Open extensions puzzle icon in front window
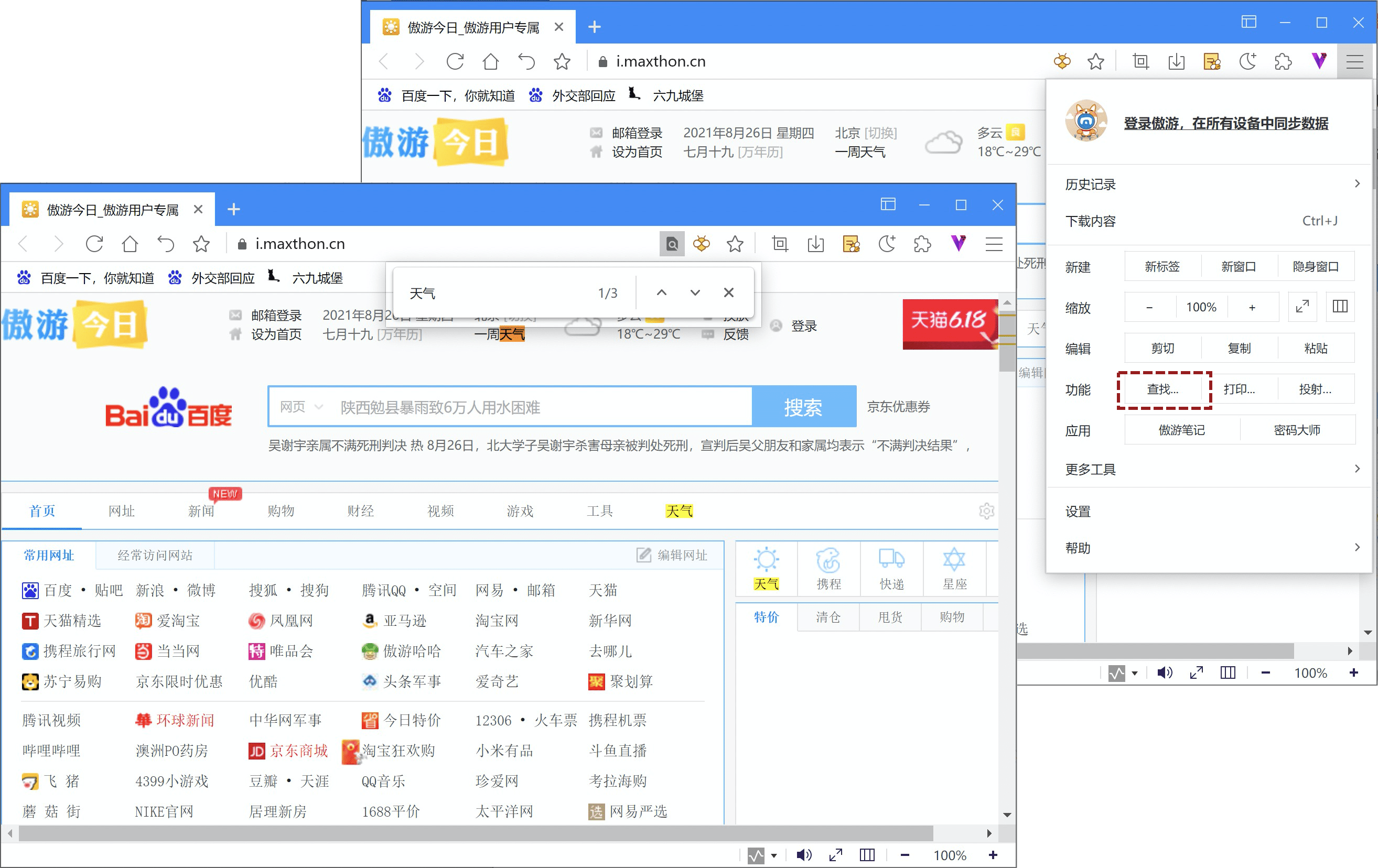 point(922,244)
